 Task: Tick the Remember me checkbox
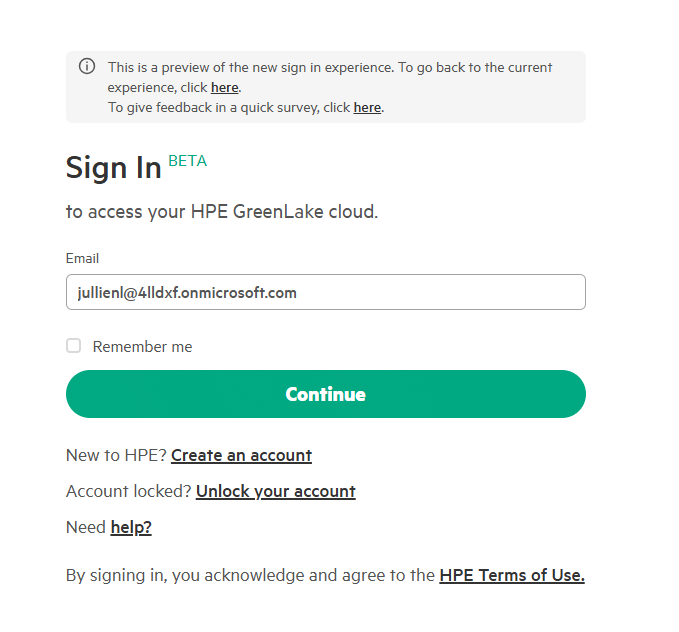[73, 346]
